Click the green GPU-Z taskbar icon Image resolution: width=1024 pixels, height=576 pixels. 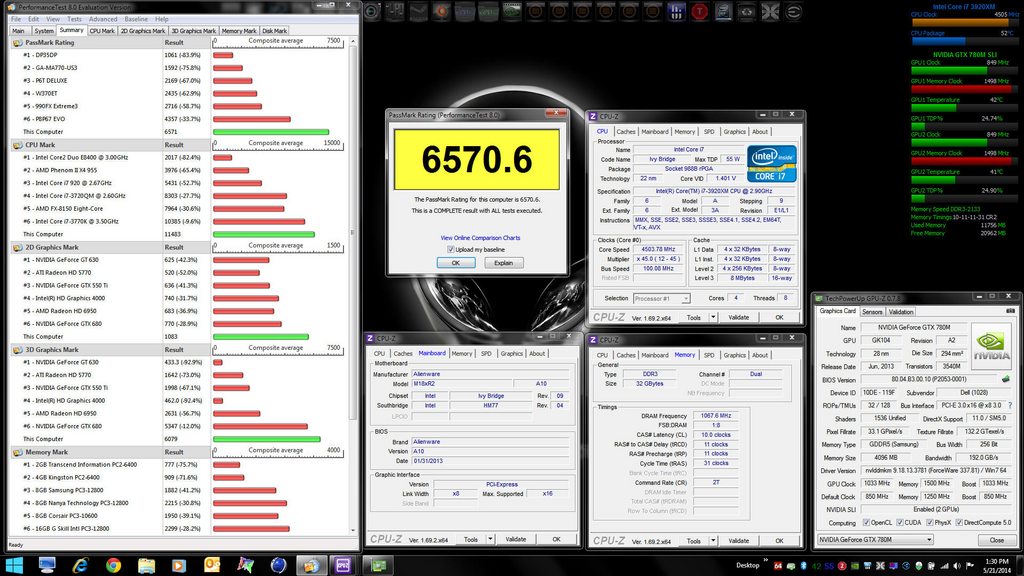click(378, 565)
